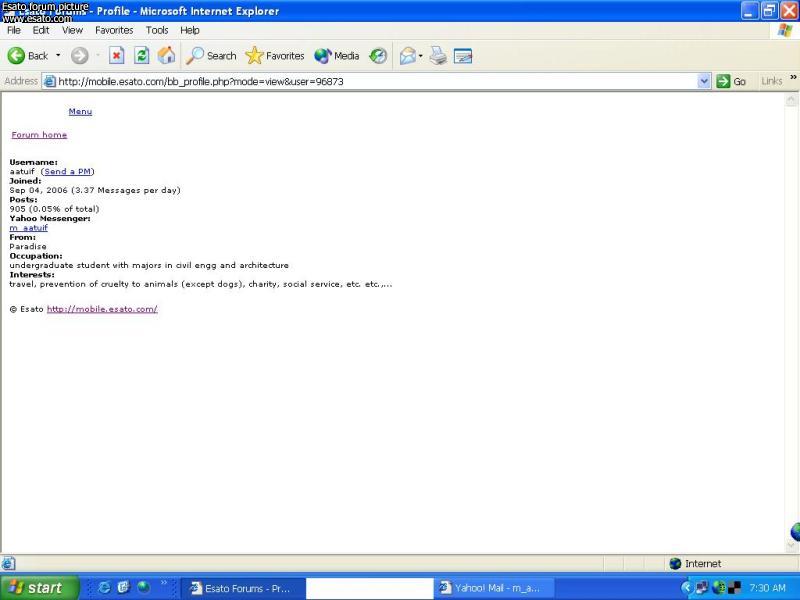Click the network computers tray icon
The image size is (800, 600).
[702, 588]
